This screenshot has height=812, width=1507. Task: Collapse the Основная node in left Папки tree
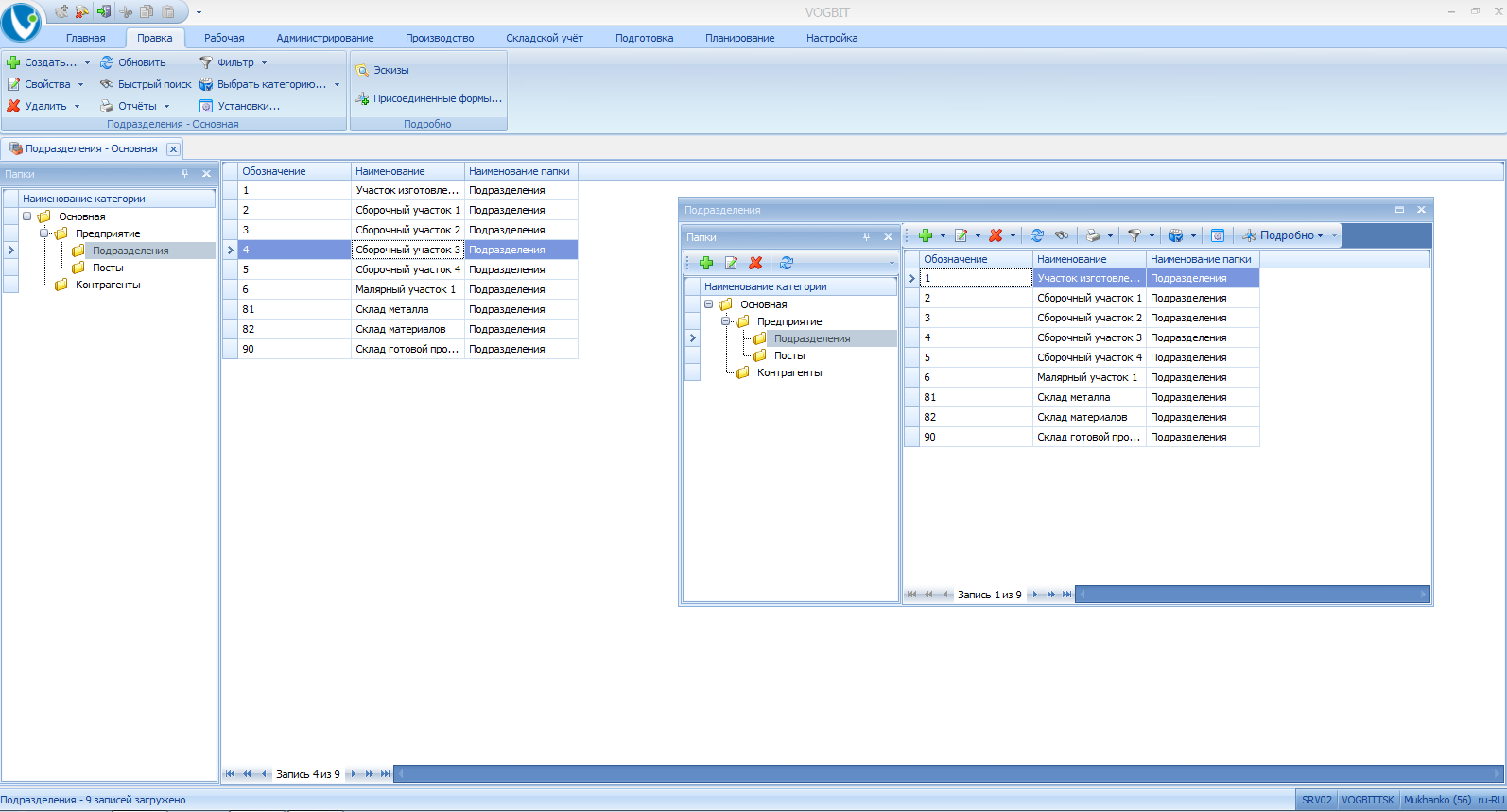point(27,216)
